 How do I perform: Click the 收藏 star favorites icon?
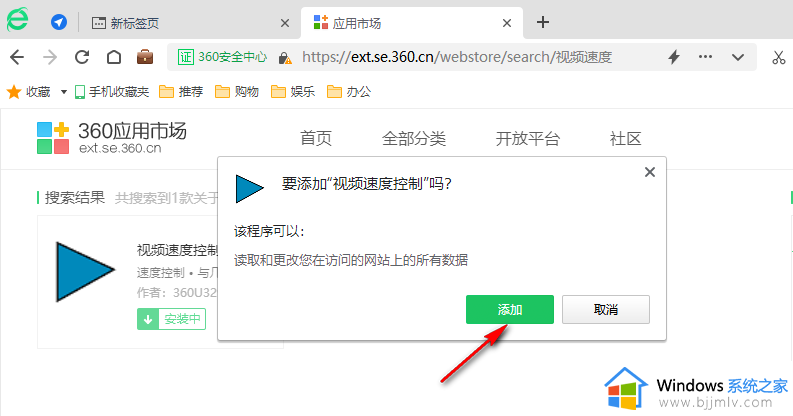coord(14,91)
